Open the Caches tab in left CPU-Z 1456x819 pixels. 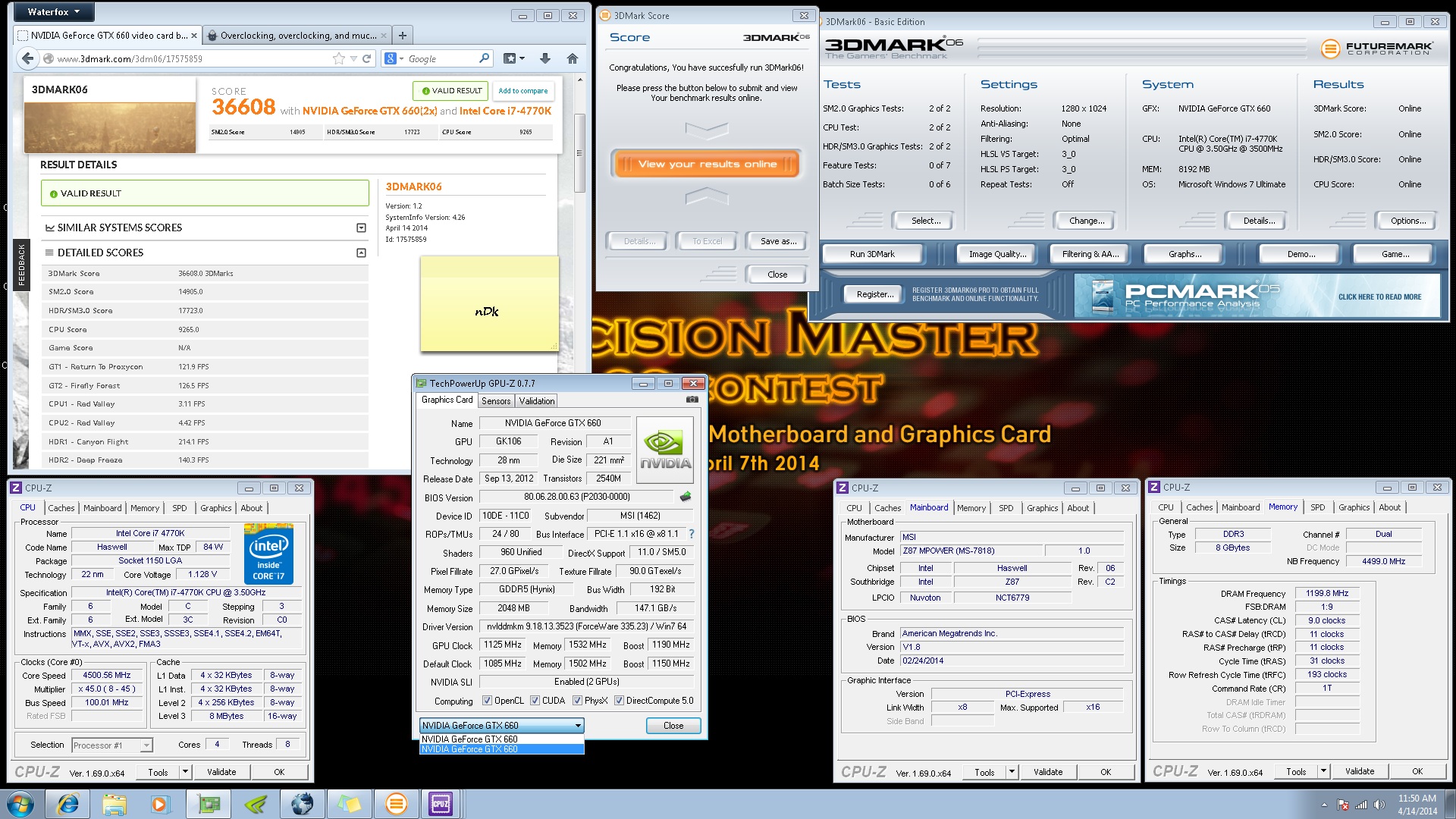tap(61, 508)
